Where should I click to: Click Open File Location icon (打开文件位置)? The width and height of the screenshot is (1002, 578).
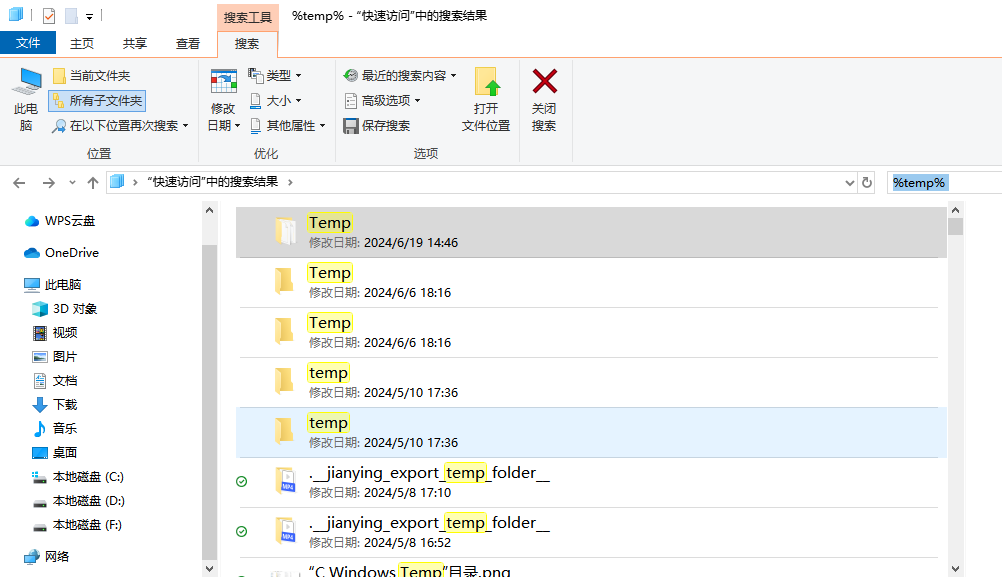(486, 82)
